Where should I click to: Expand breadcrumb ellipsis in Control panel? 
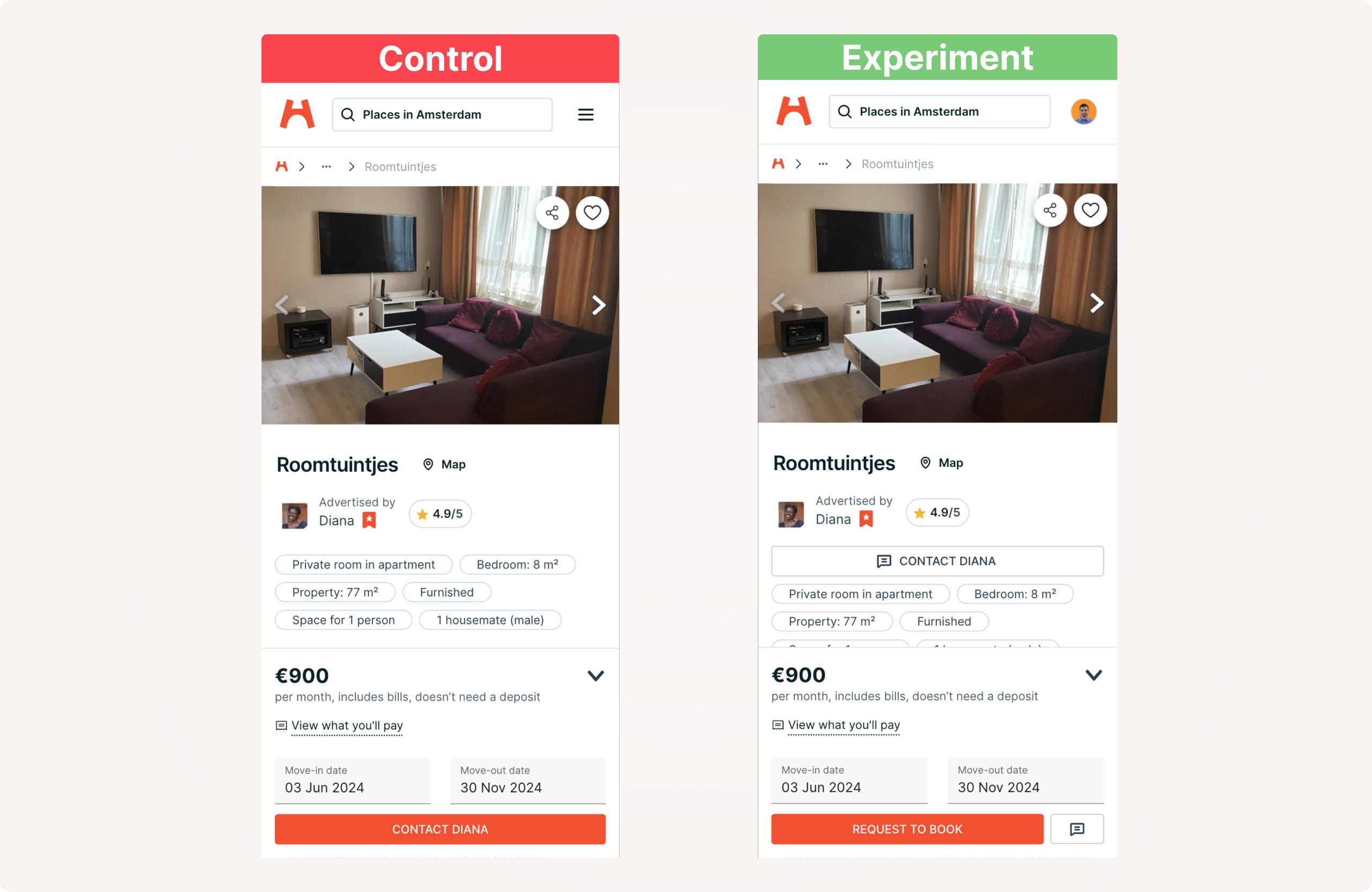[x=326, y=167]
